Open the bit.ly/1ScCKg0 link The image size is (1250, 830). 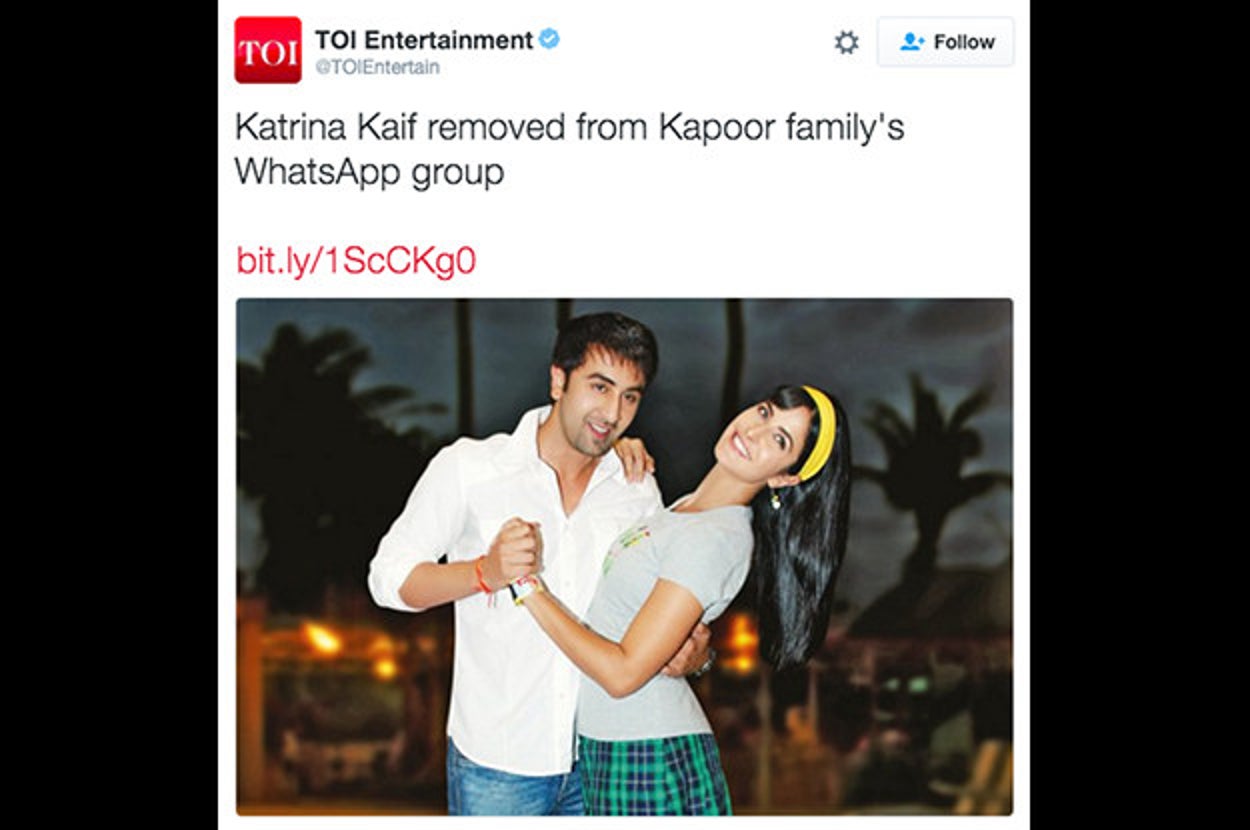[x=356, y=260]
